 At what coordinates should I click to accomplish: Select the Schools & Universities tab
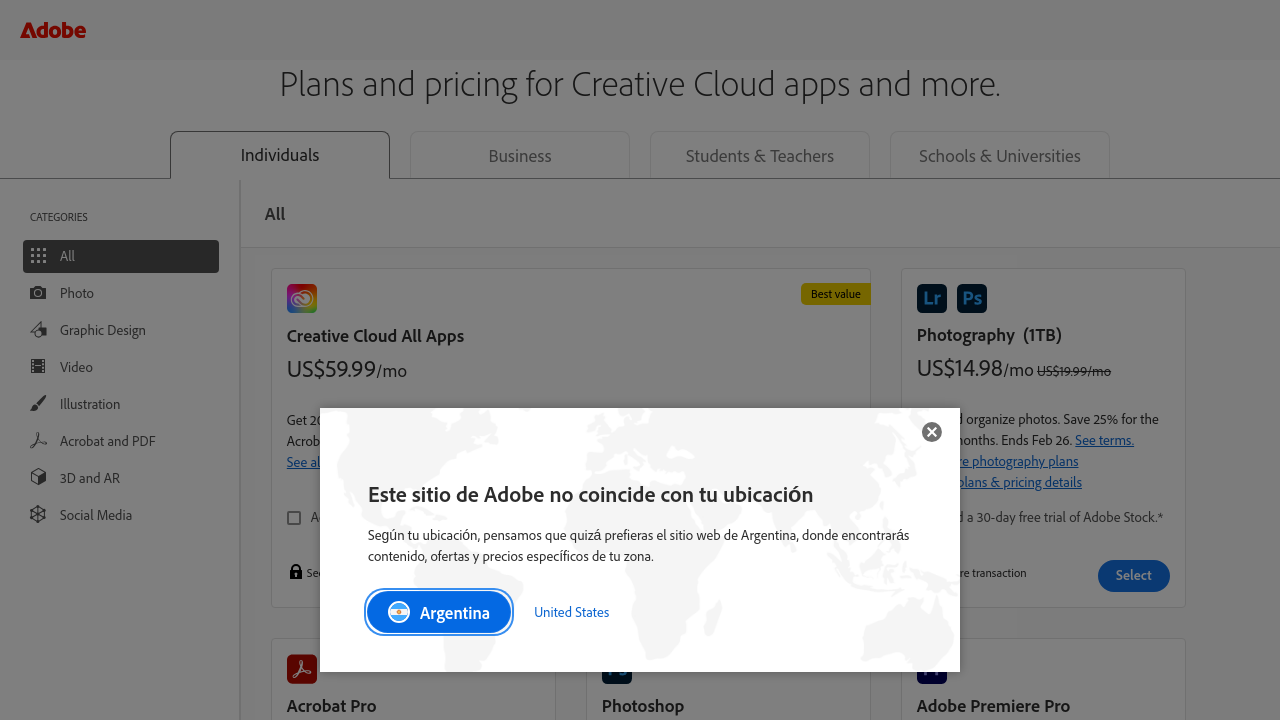(999, 156)
